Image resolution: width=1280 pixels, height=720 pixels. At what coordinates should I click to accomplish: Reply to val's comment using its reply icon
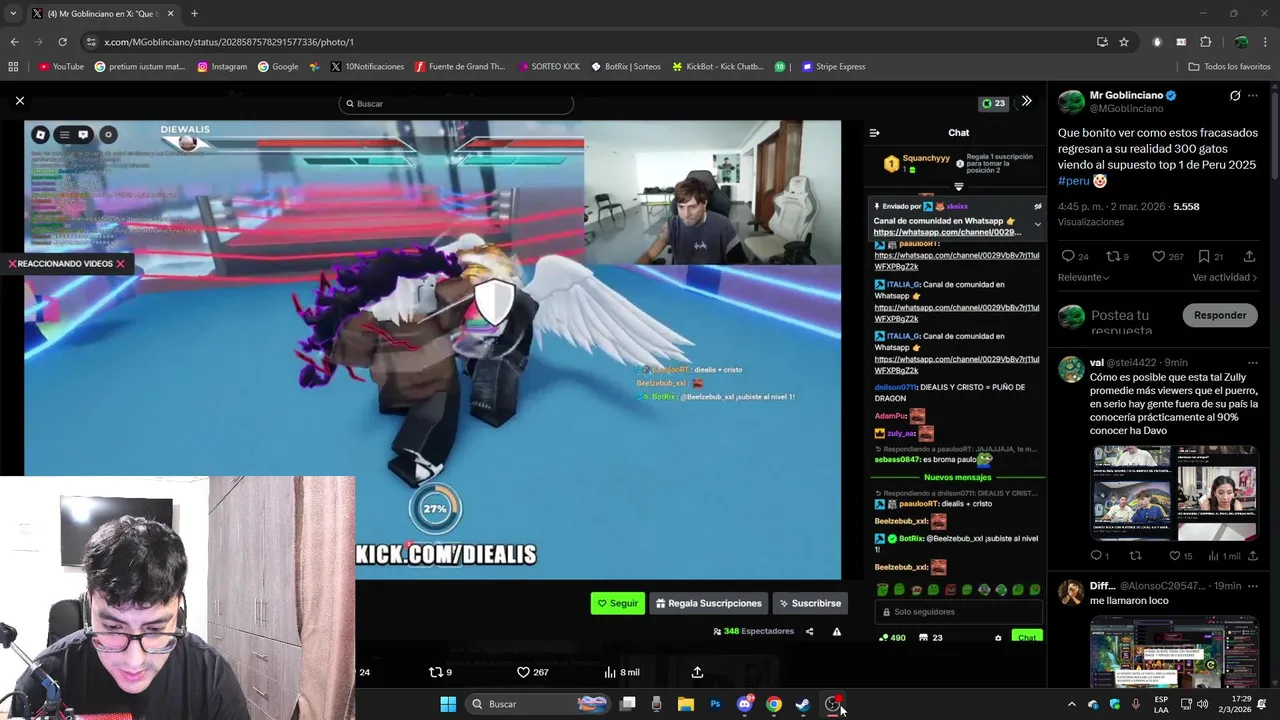click(x=1097, y=556)
